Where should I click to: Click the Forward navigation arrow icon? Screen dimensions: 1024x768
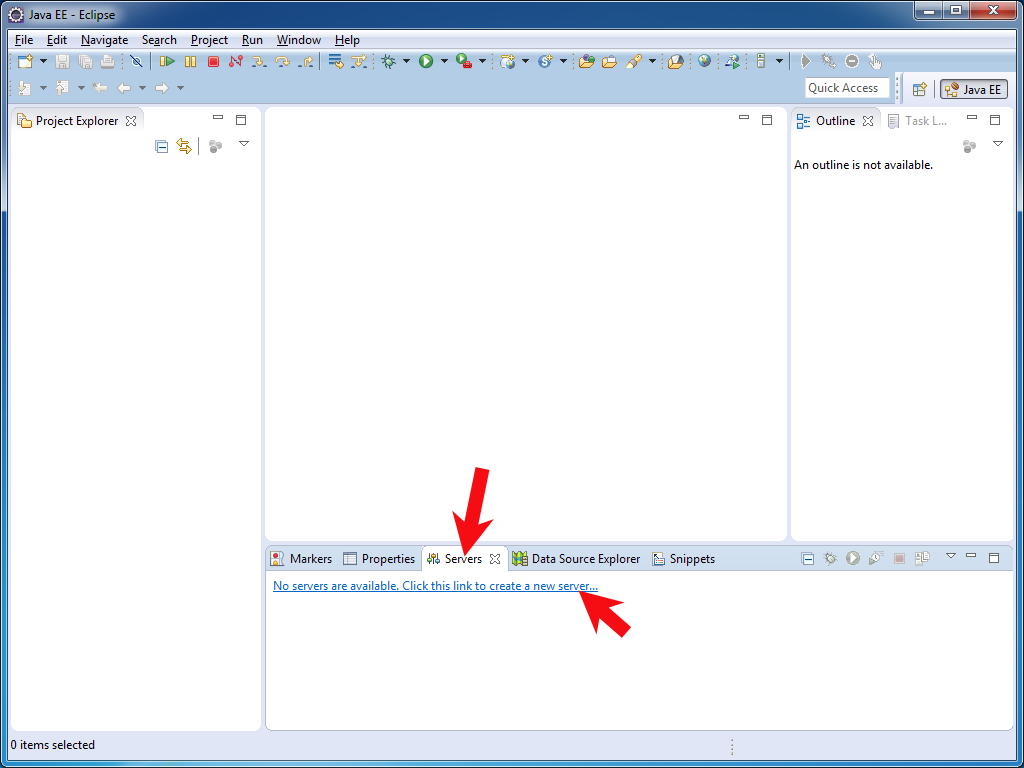161,88
